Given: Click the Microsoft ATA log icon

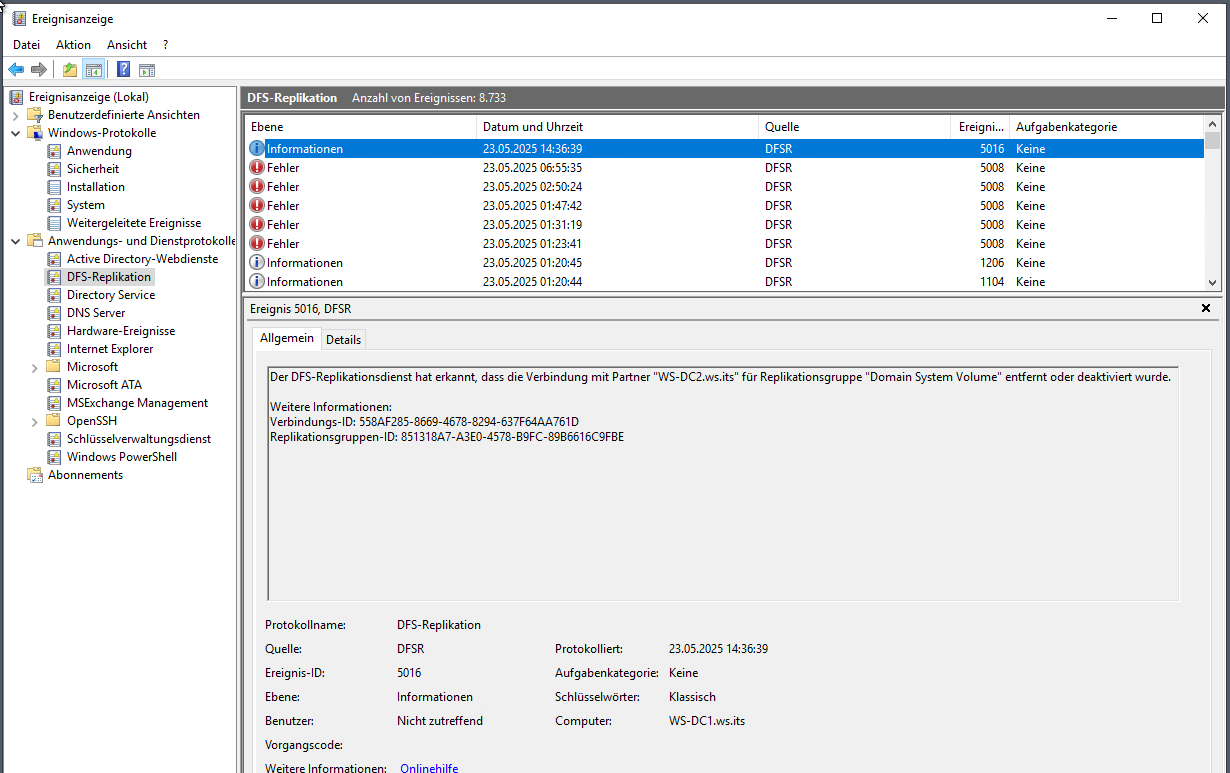Looking at the screenshot, I should 55,385.
